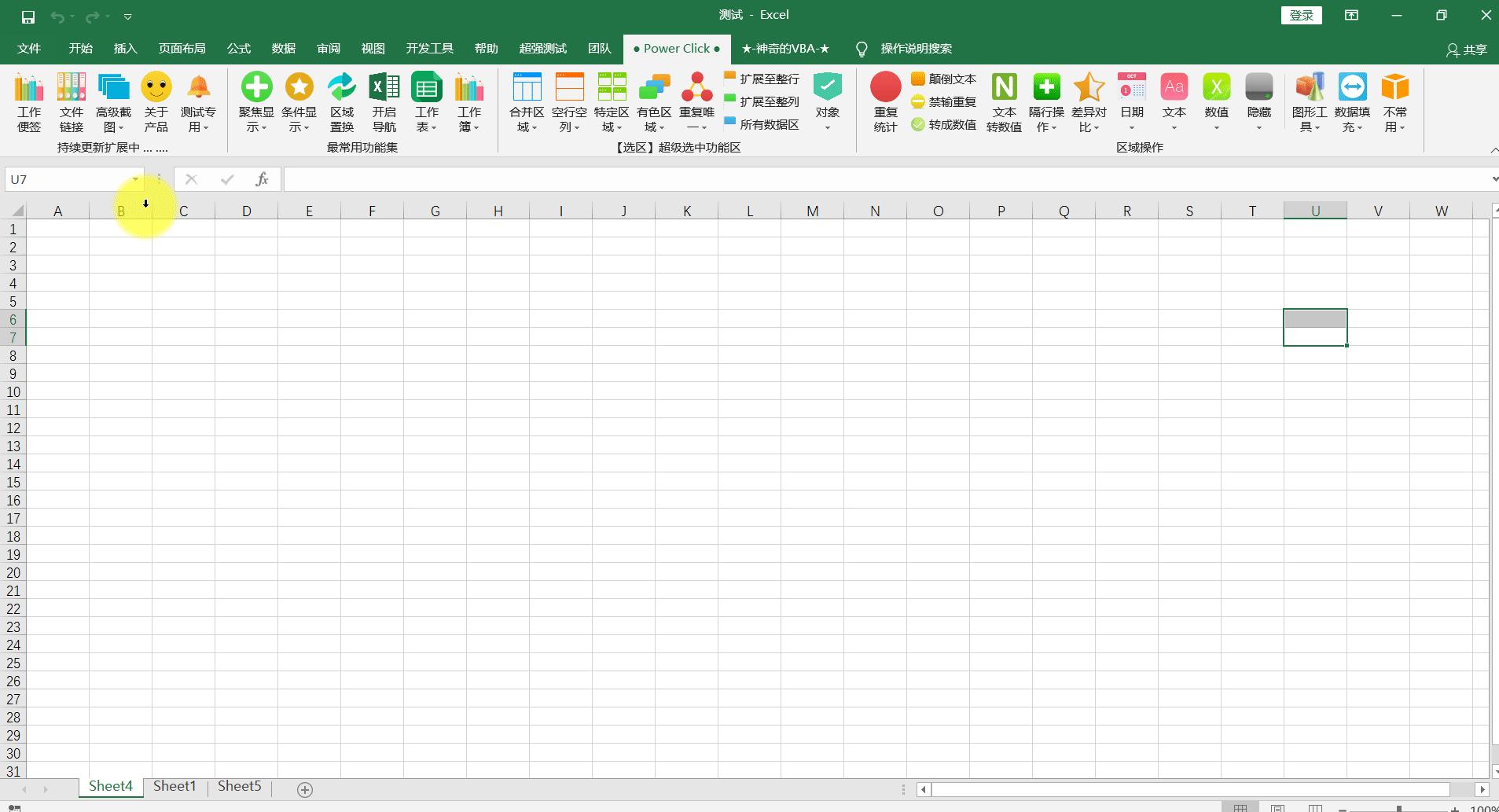
Task: Open the ★-神奇的VBA-★ ribbon tab
Action: [x=784, y=48]
